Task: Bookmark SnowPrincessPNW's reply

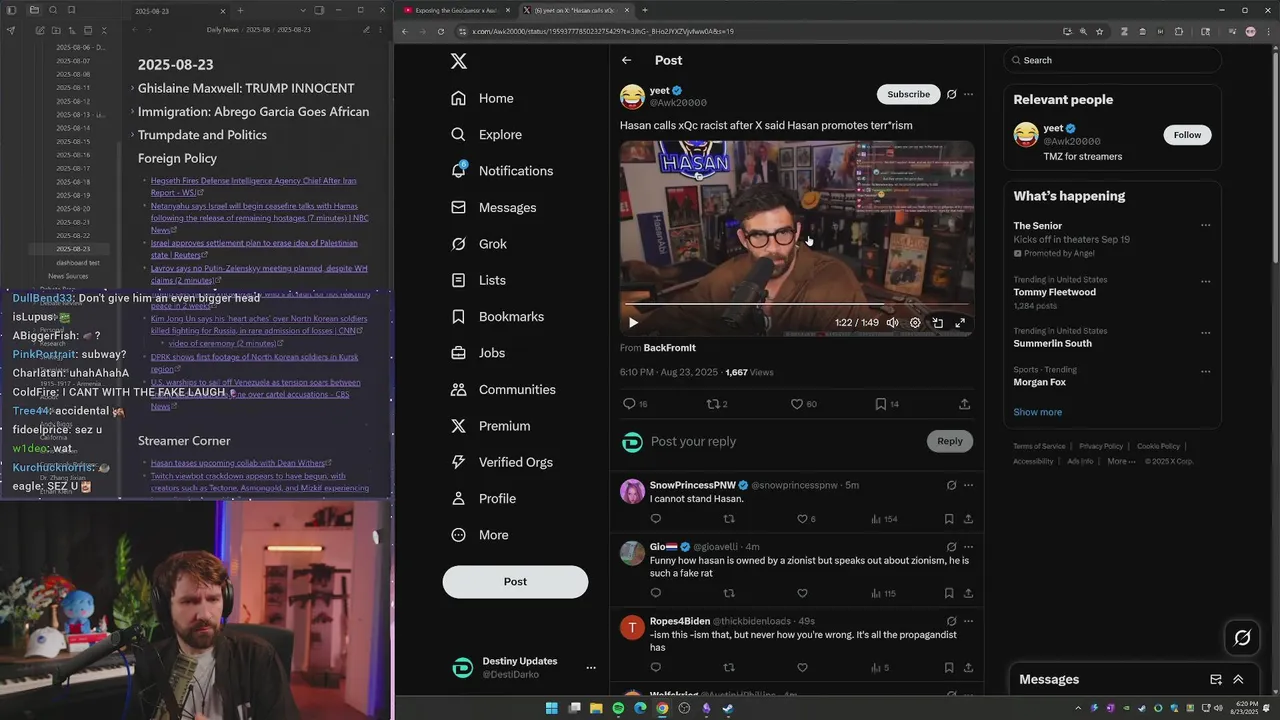Action: coord(948,519)
